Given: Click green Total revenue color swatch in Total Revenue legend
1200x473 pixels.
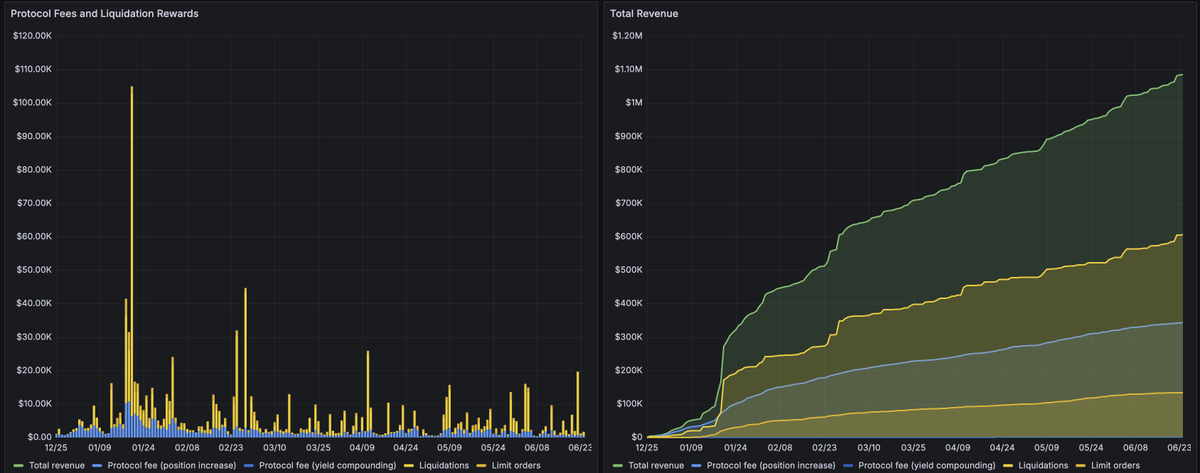Looking at the screenshot, I should [x=618, y=466].
